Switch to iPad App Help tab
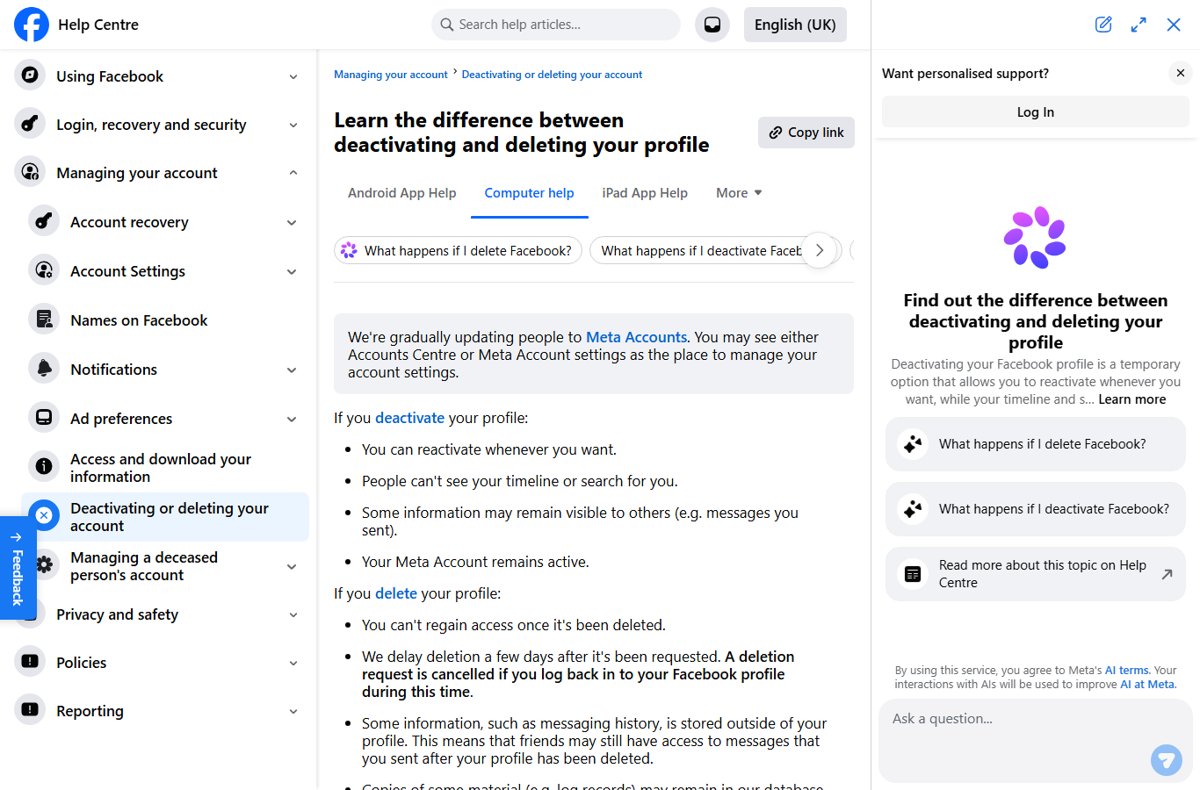 (x=645, y=193)
